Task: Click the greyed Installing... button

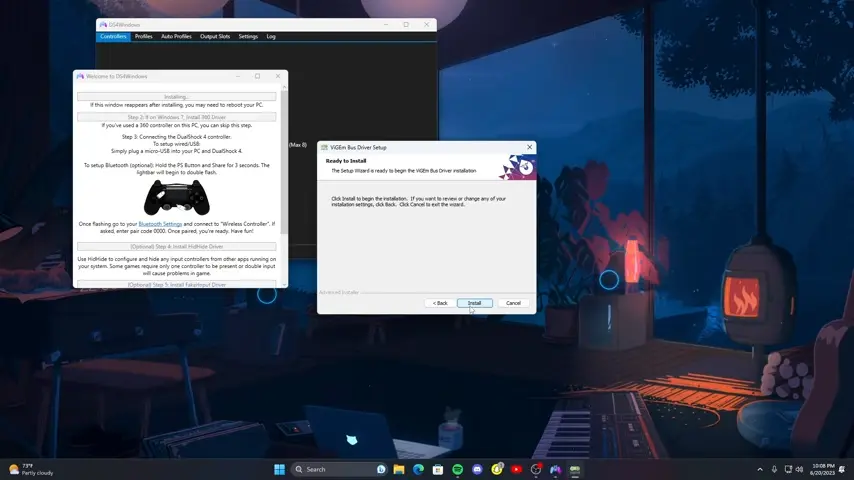Action: click(176, 96)
